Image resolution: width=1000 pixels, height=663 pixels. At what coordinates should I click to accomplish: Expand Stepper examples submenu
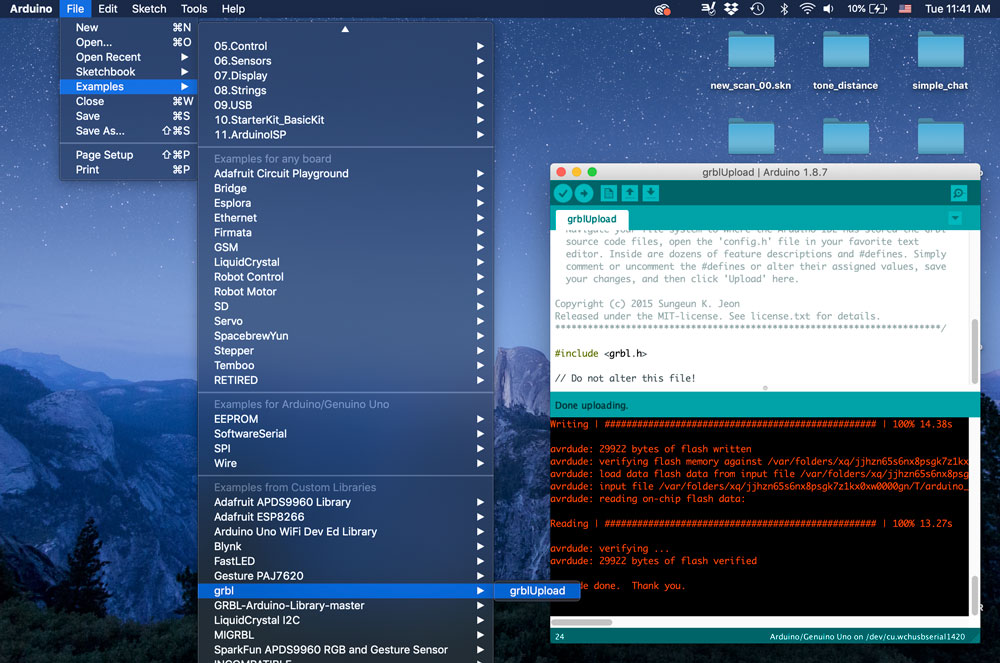[346, 351]
